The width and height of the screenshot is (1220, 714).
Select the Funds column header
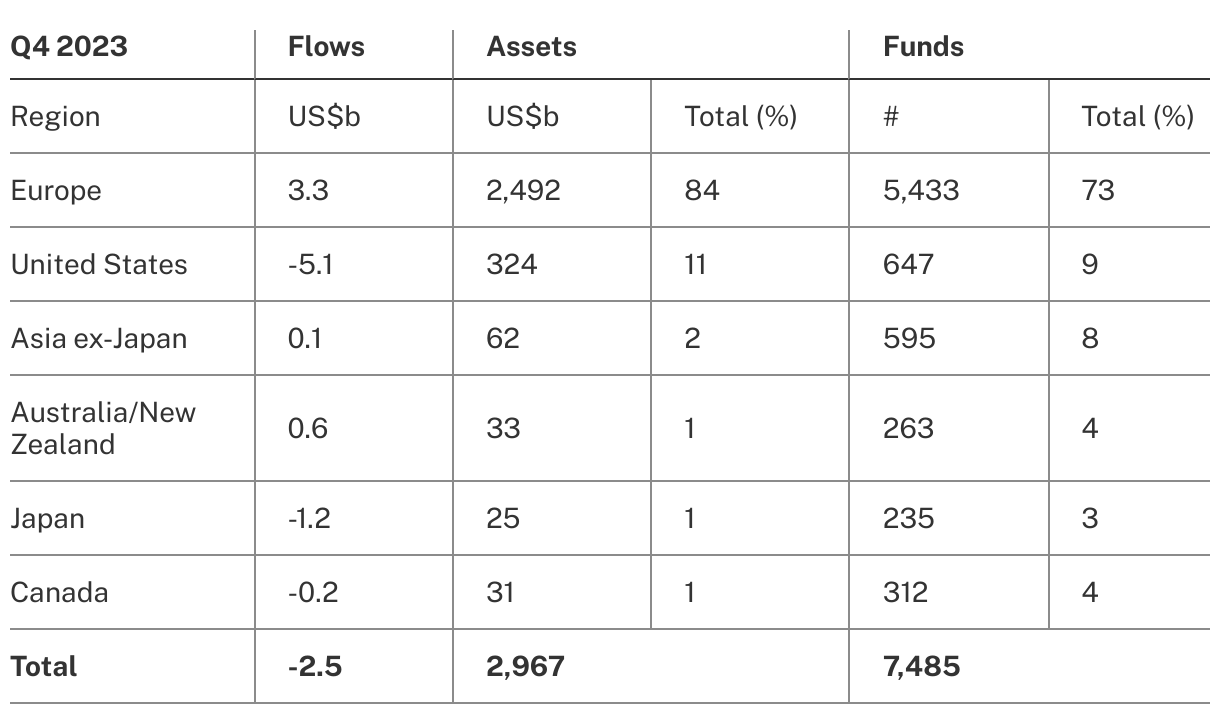coord(923,46)
